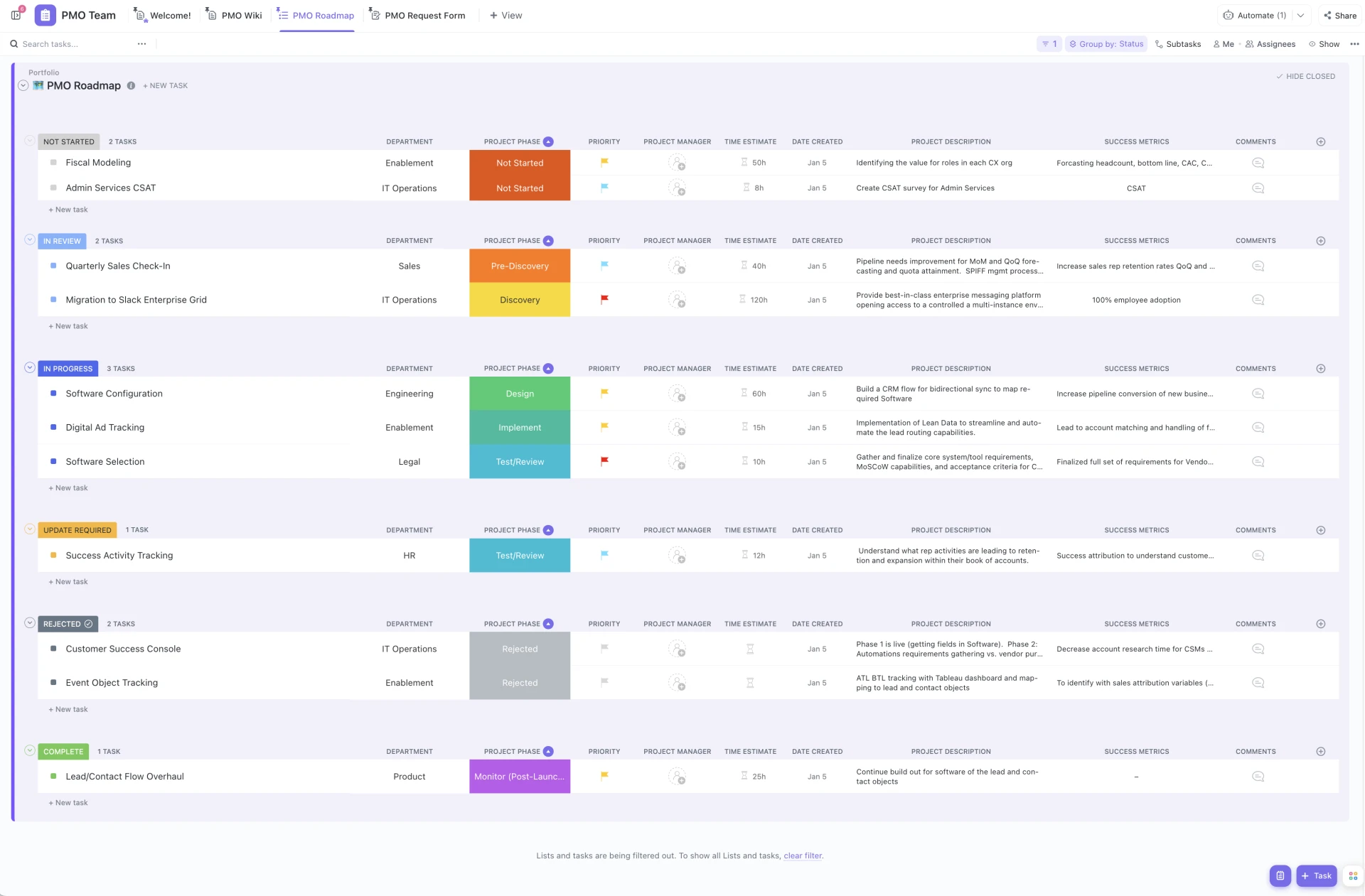
Task: Click the filter count chip in the toolbar
Action: (1049, 43)
